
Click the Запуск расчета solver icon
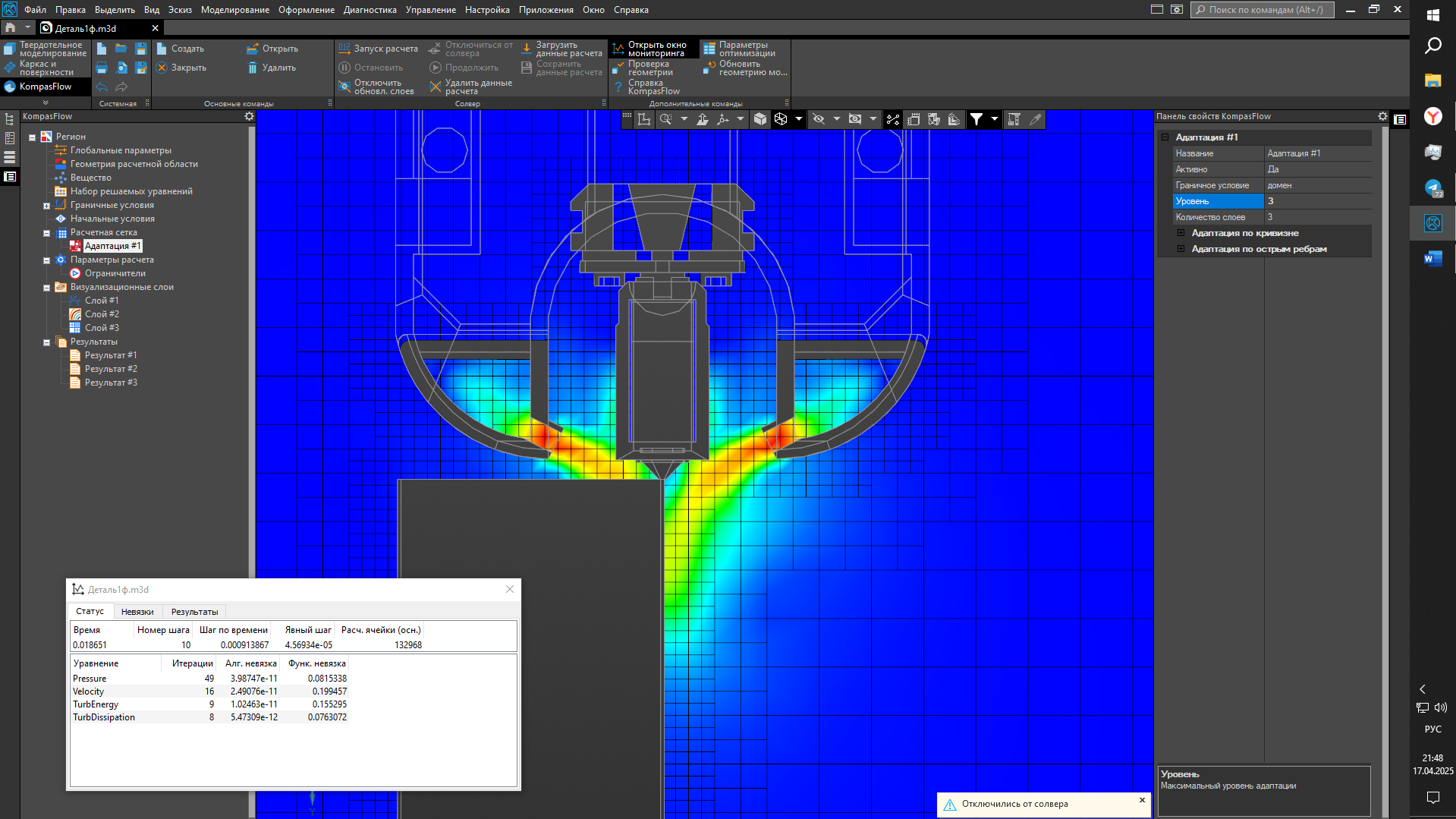[344, 49]
